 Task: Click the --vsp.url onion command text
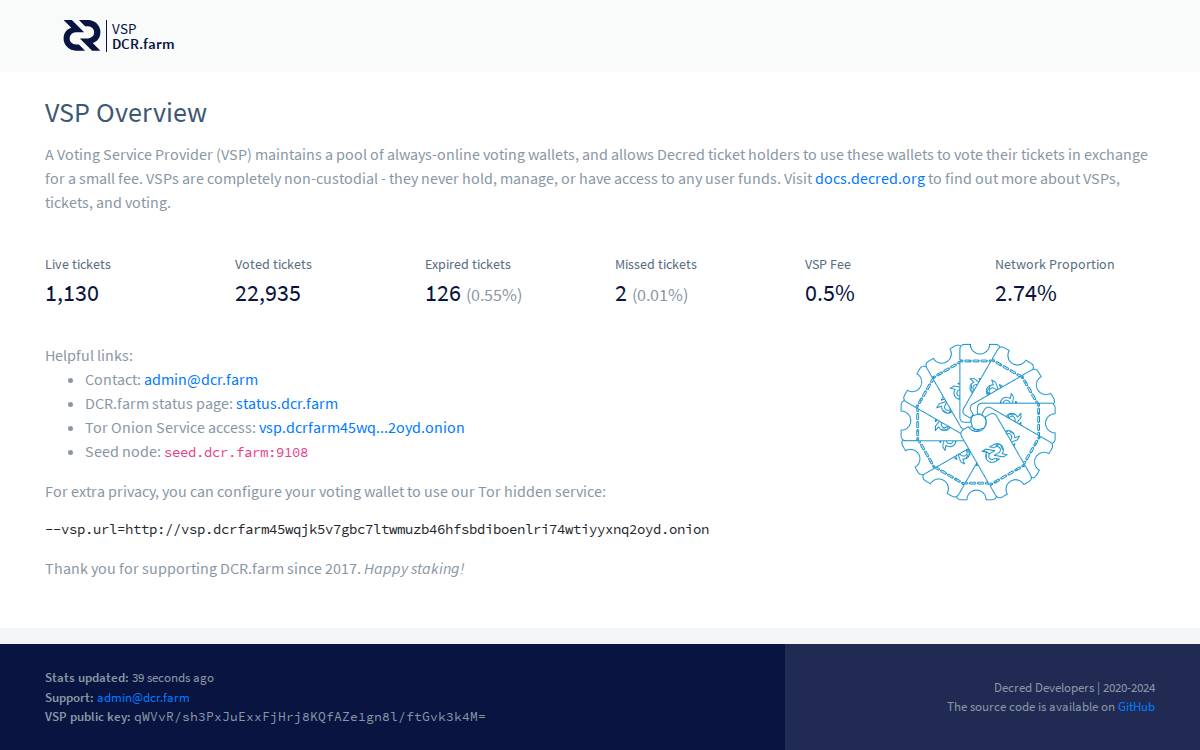(377, 529)
